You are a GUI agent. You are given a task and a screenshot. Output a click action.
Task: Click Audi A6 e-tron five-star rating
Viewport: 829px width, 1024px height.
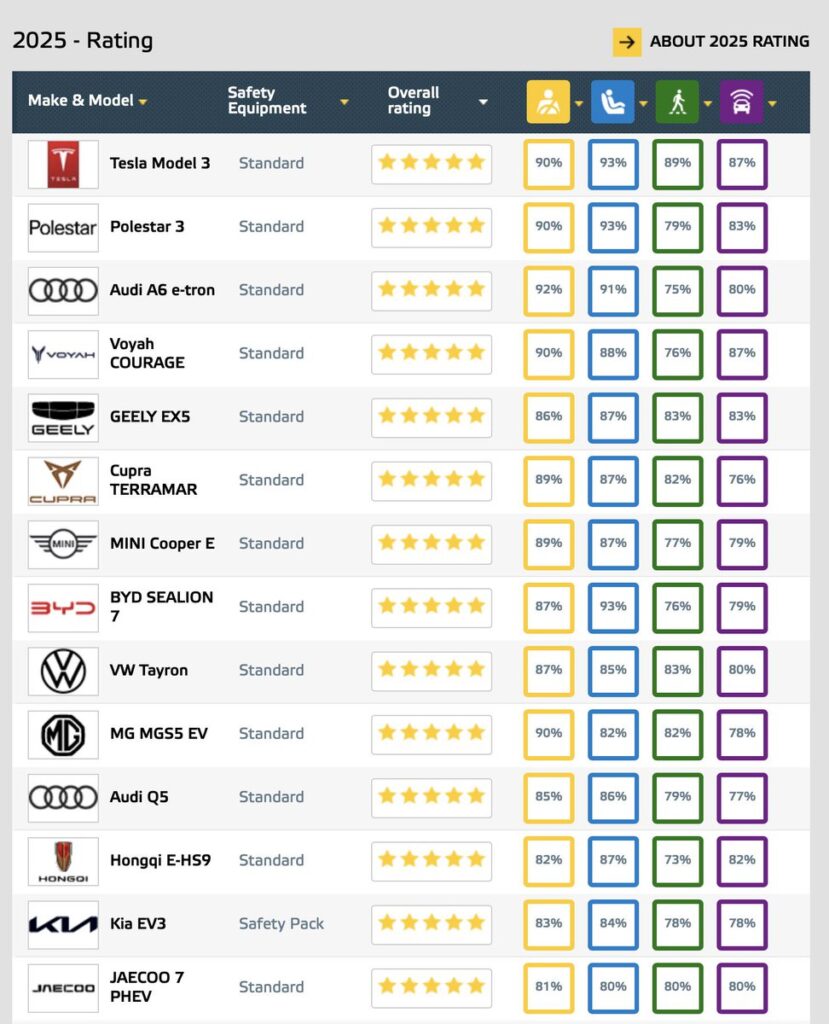[x=431, y=290]
